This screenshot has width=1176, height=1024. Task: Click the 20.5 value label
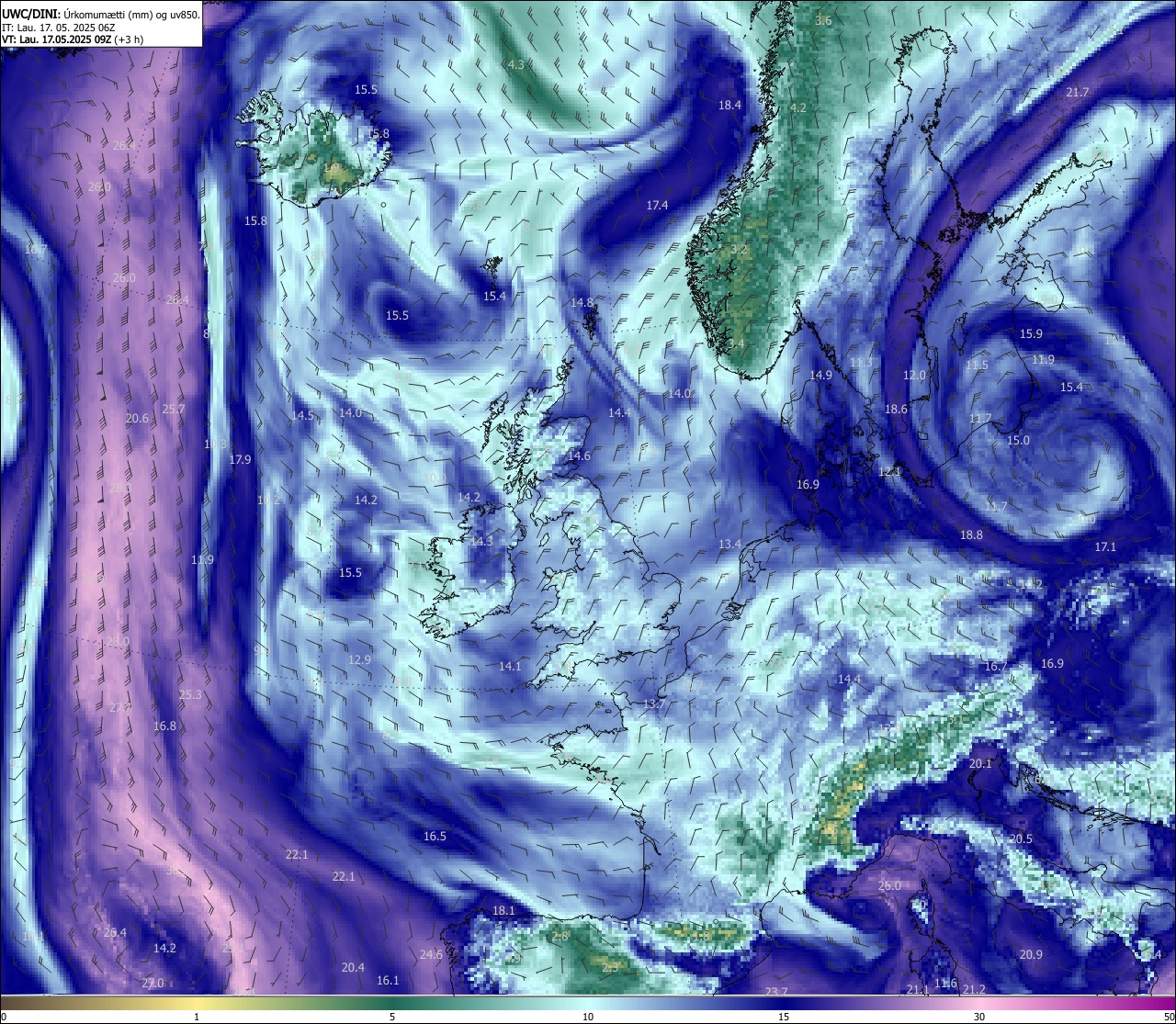click(x=1021, y=839)
